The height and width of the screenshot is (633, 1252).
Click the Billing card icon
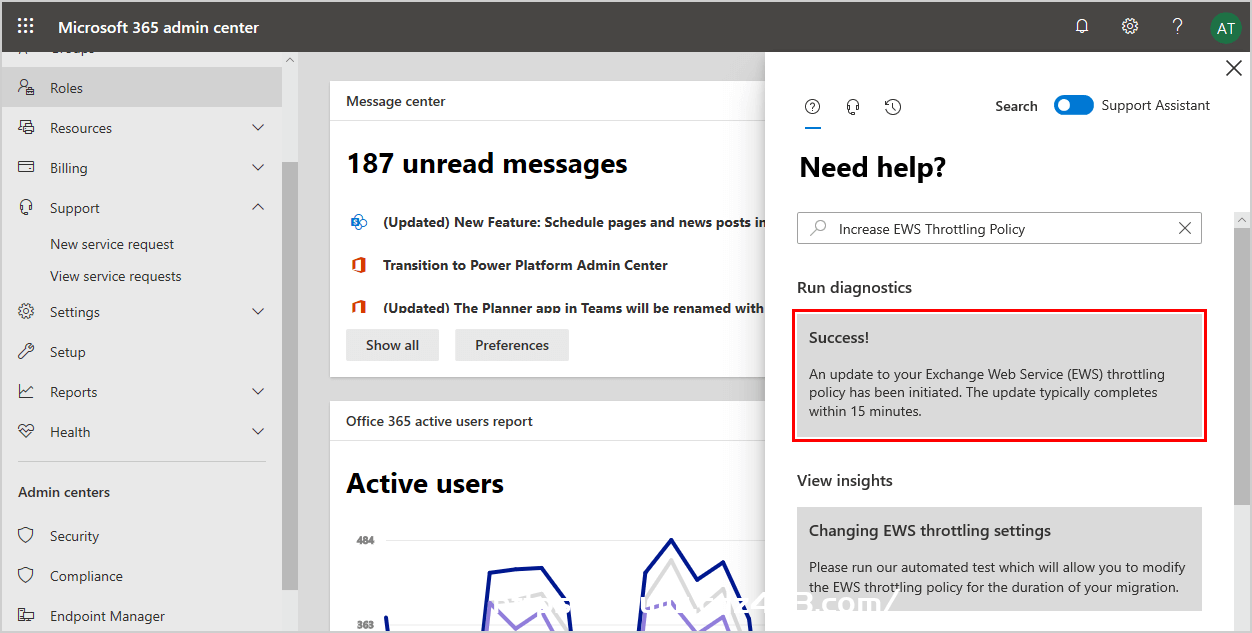27,168
